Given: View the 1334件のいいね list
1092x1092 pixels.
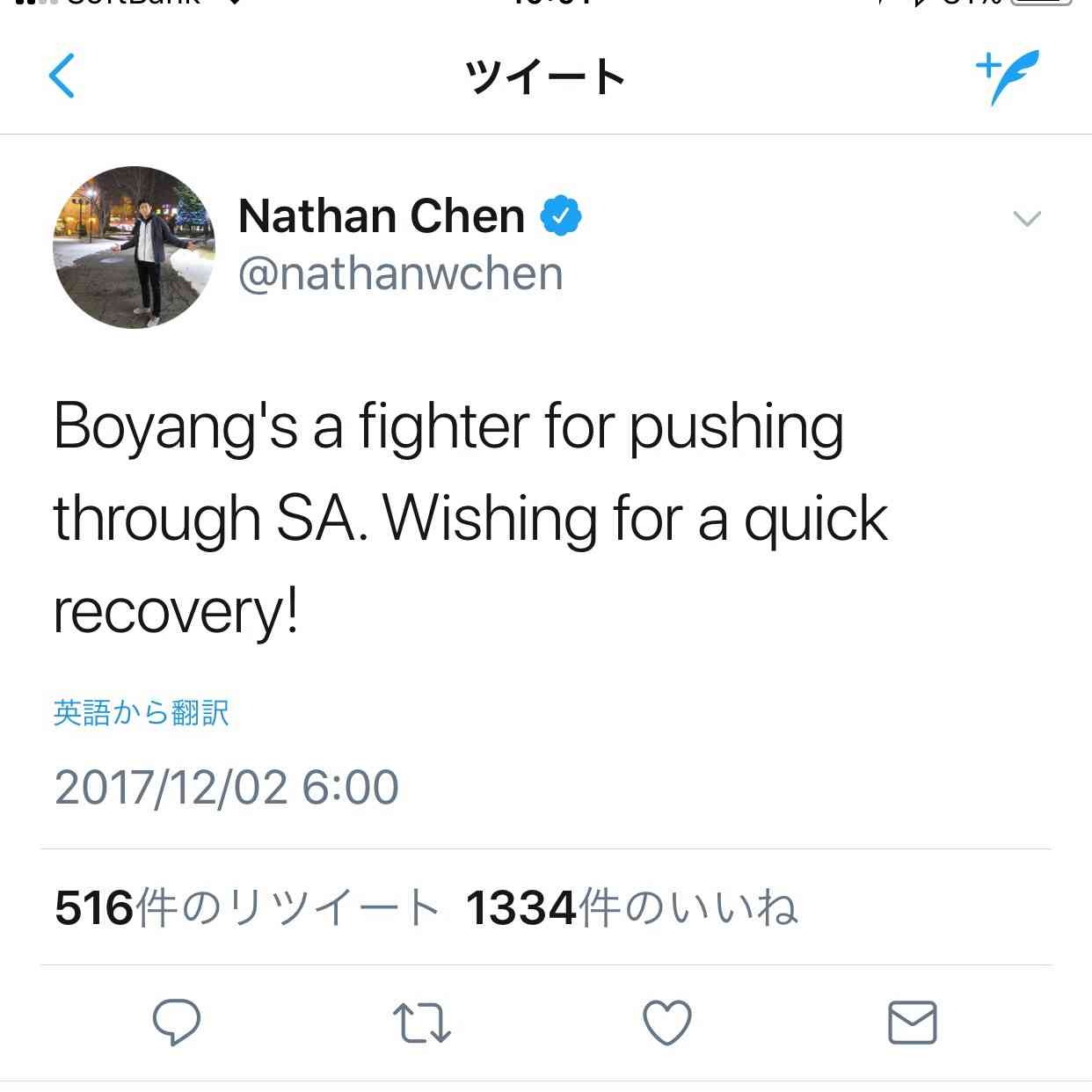Looking at the screenshot, I should (631, 908).
